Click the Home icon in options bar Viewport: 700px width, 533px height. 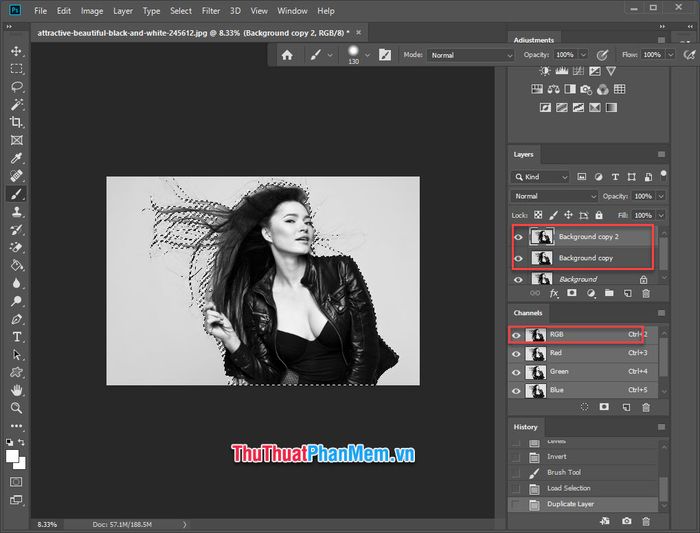[287, 55]
